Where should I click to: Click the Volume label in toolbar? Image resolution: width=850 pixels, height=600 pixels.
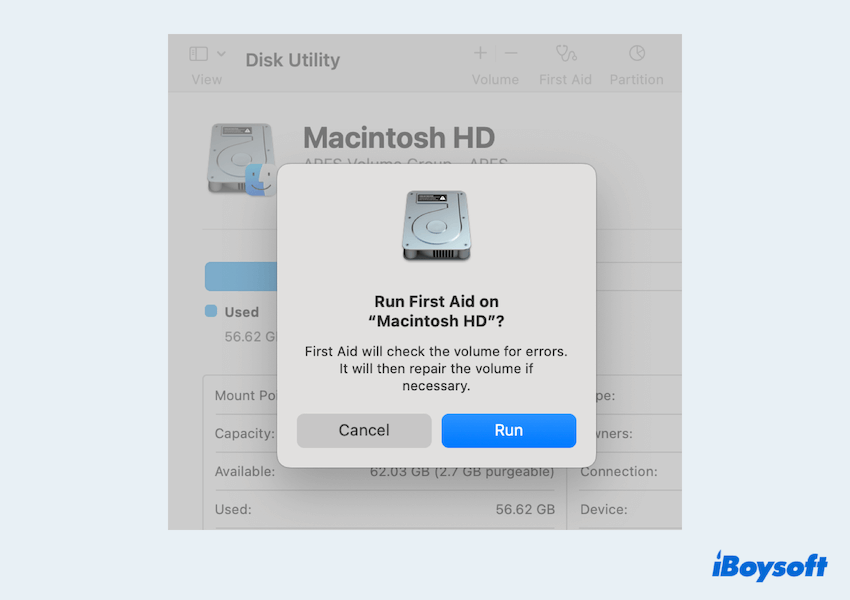(495, 79)
